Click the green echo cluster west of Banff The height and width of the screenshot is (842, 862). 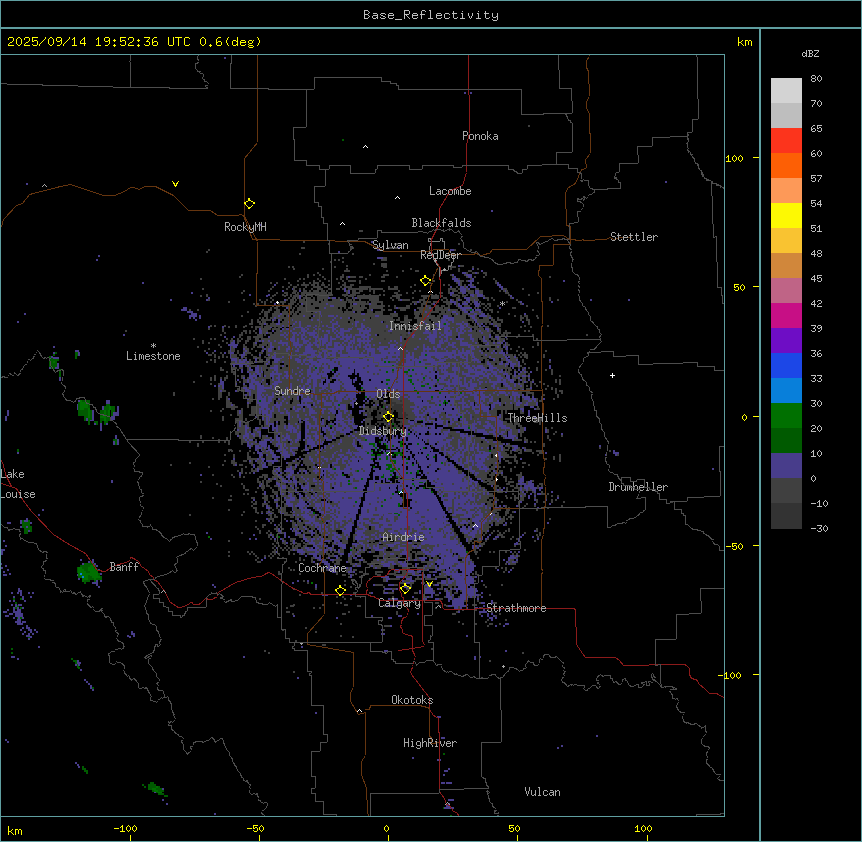89,572
